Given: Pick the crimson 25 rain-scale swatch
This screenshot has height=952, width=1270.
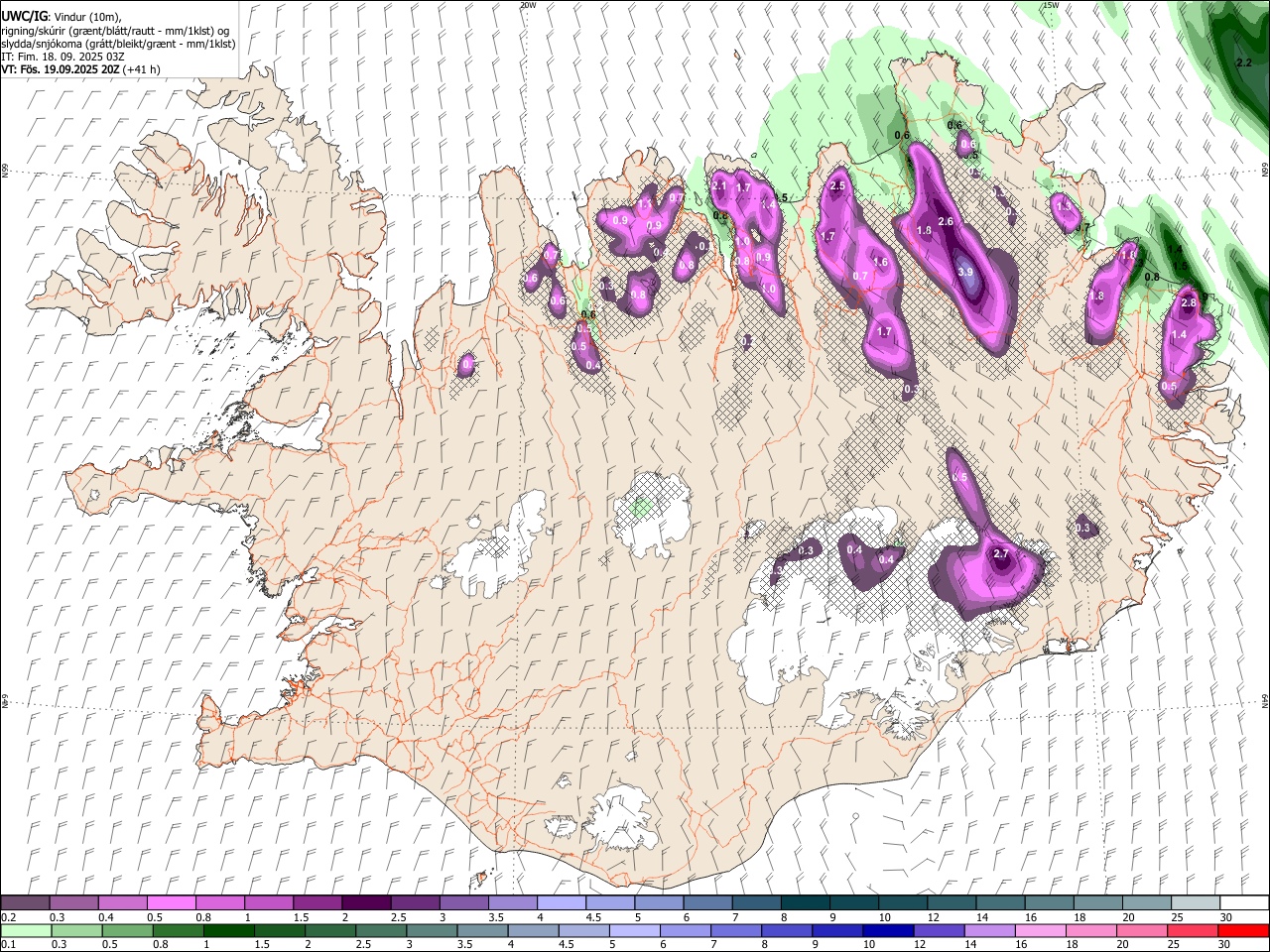Looking at the screenshot, I should 1192,930.
